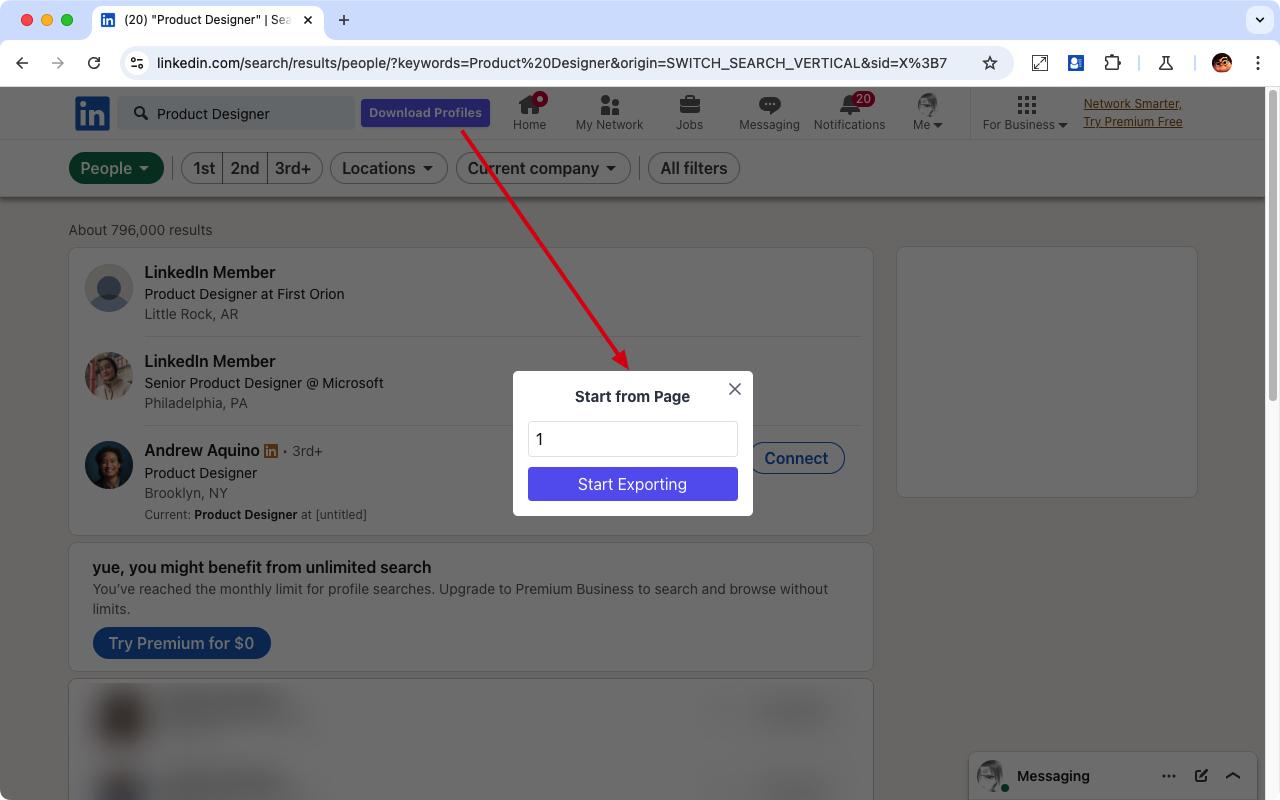Click the LinkedIn logo
The image size is (1280, 800).
pos(92,113)
